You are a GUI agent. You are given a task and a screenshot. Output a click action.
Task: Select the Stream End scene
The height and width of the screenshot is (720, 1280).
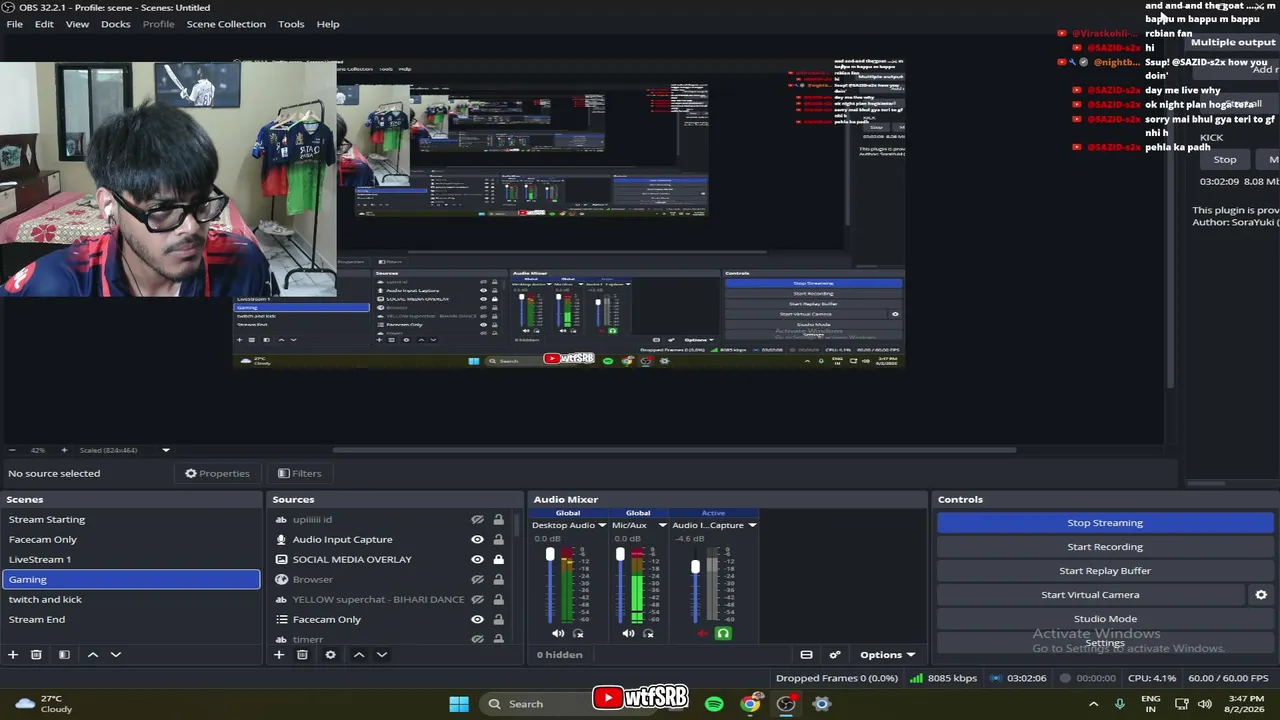point(131,620)
